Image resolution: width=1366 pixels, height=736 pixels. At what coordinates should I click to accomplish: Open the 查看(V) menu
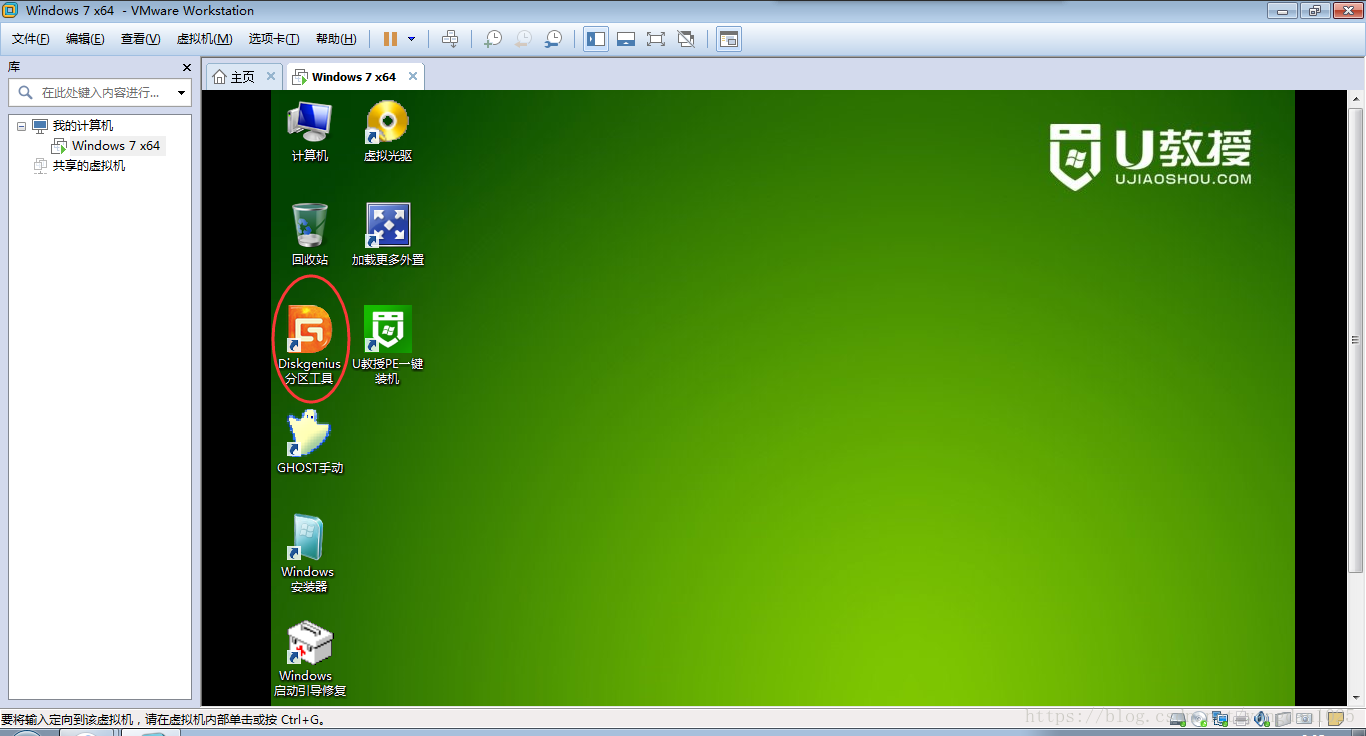[x=140, y=39]
